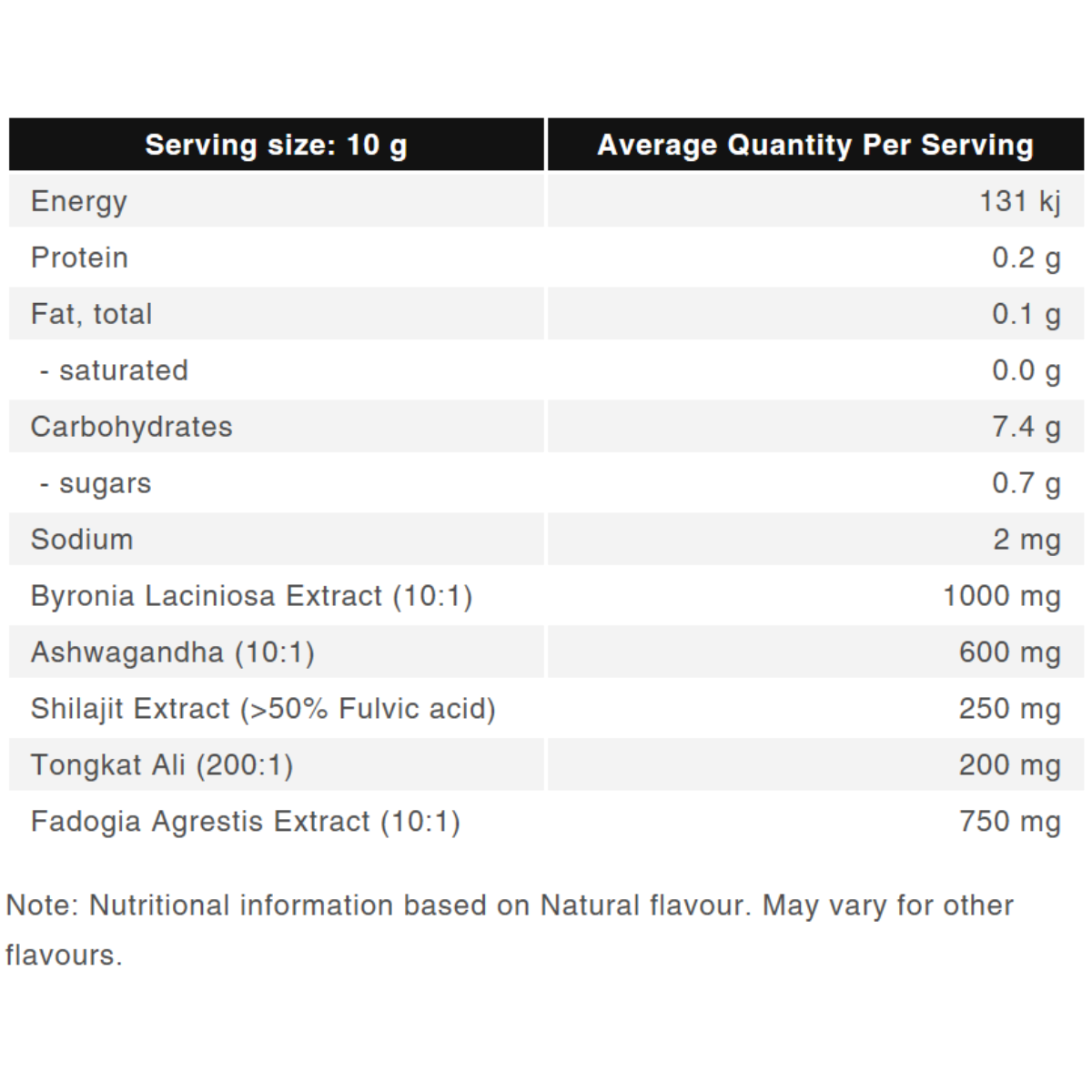Click the Shilajit Extract row label

tap(263, 709)
